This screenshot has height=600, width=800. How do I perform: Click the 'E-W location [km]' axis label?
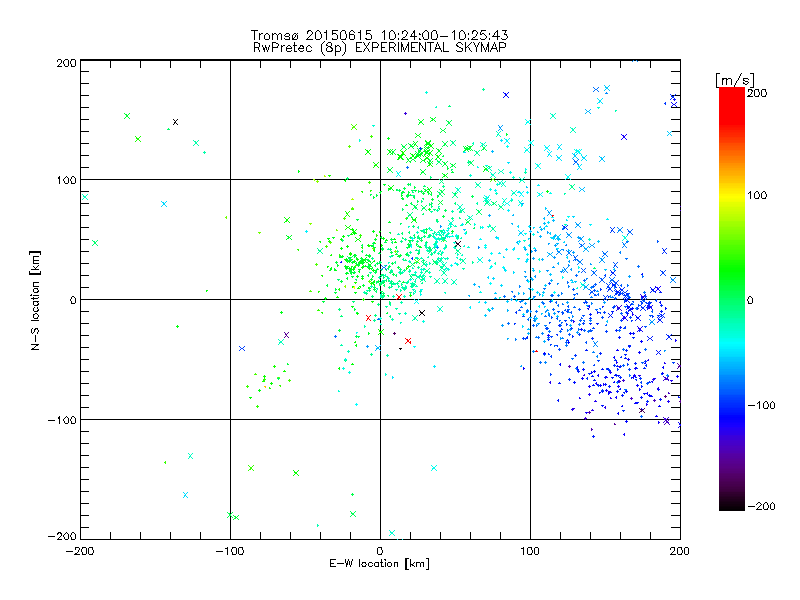(379, 564)
